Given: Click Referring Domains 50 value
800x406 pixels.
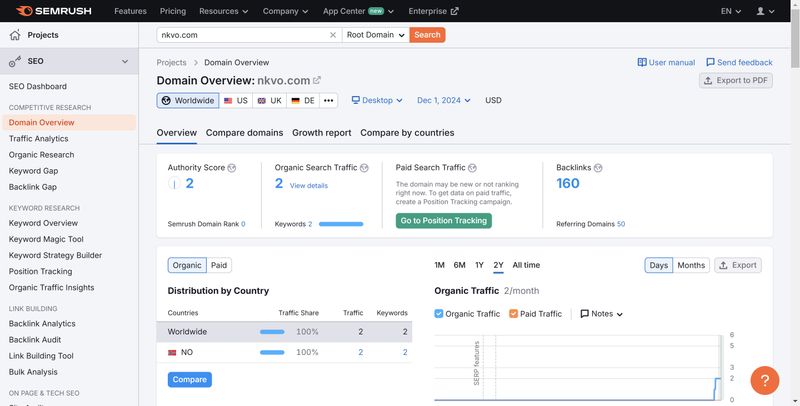Looking at the screenshot, I should [621, 224].
